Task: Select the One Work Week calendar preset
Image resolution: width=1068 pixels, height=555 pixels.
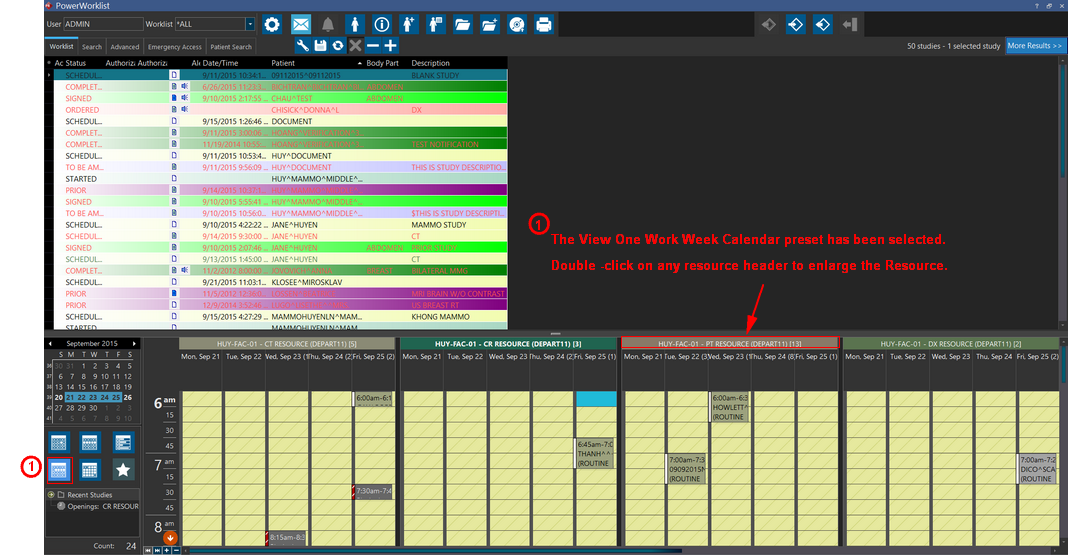Action: 60,470
